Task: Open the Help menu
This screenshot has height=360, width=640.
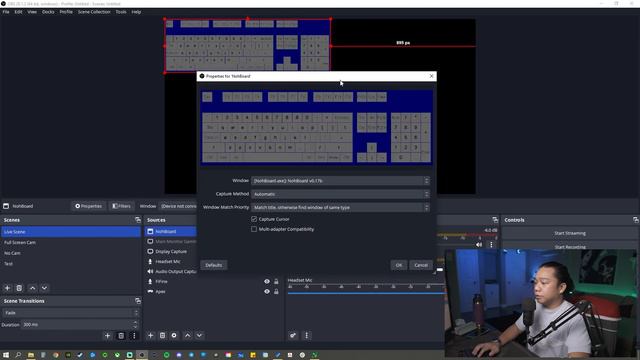Action: (x=136, y=12)
